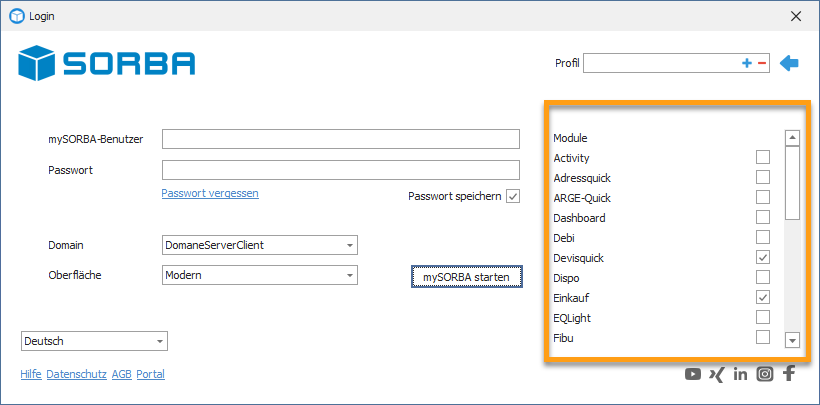Click the SORBA cube logo

[36, 63]
